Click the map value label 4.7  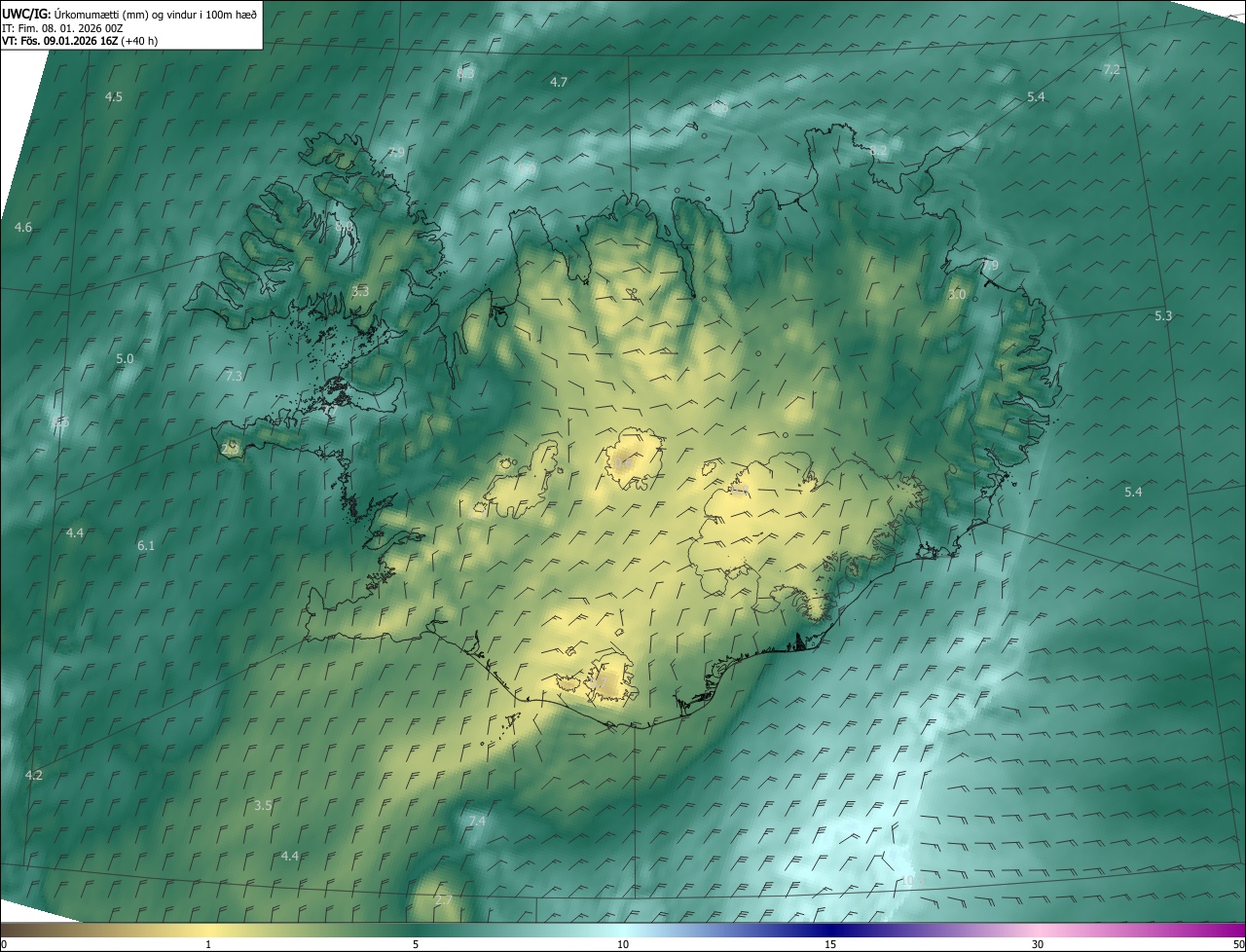(x=559, y=83)
